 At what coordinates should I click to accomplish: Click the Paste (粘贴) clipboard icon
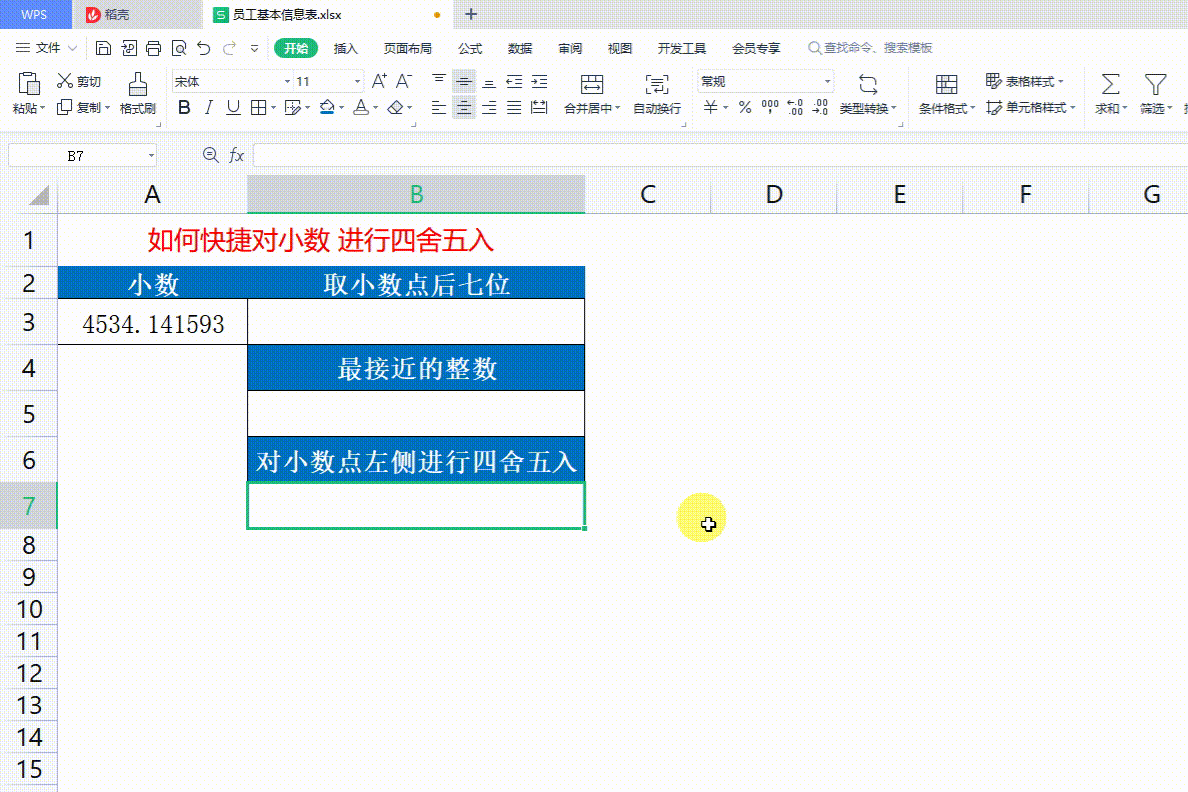29,83
